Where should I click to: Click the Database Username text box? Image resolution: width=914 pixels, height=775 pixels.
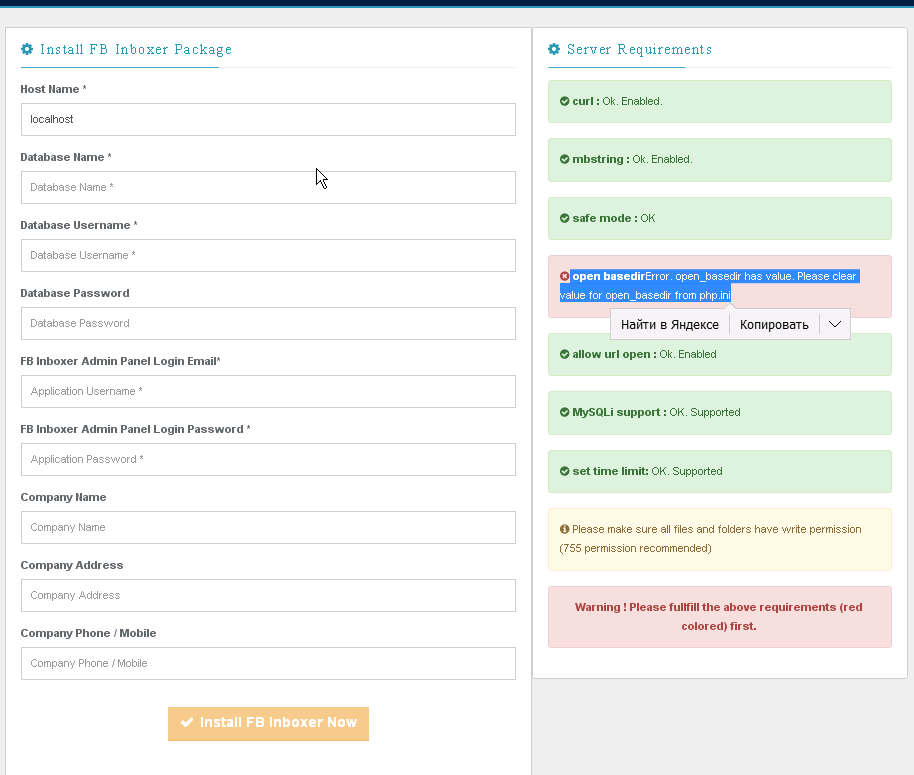tap(268, 255)
